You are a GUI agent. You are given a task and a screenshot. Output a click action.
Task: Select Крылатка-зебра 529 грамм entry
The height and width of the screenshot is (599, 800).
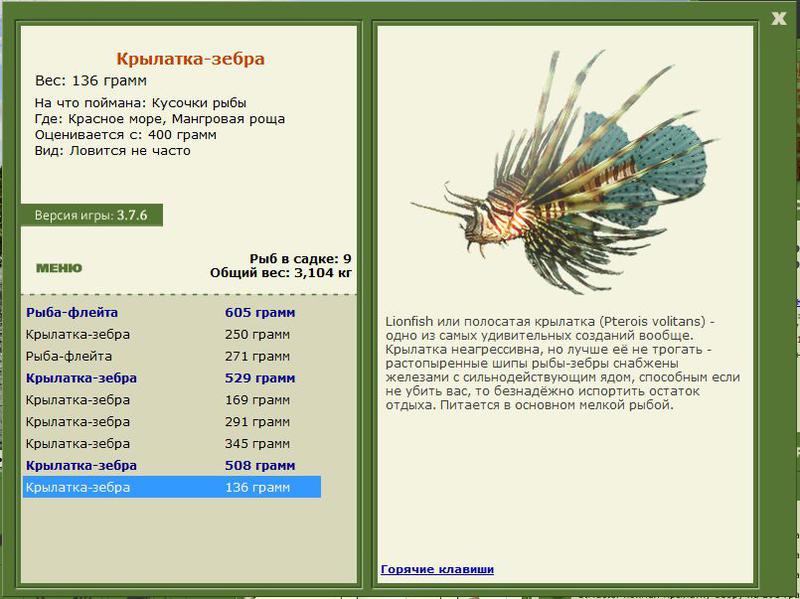point(171,378)
